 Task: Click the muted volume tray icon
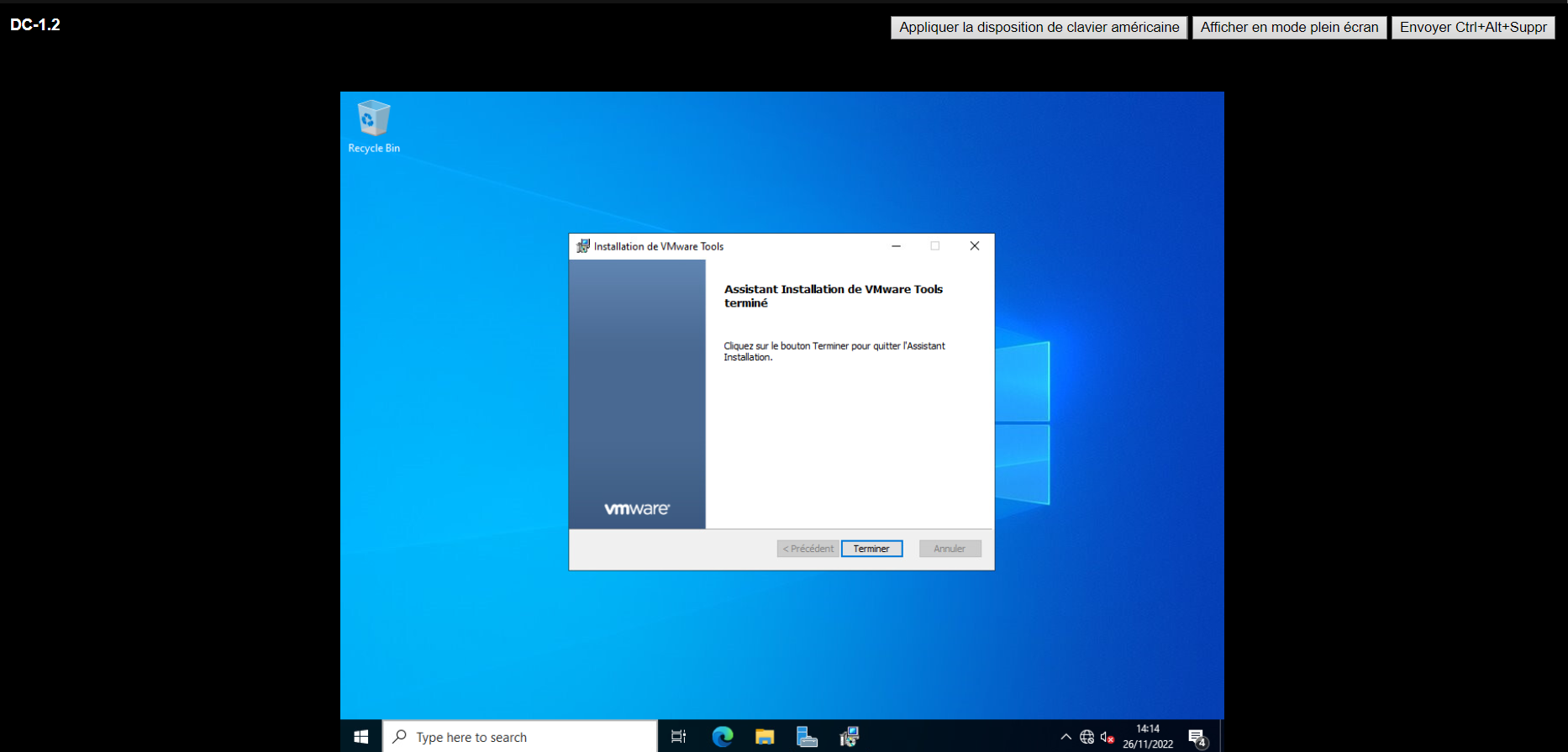pyautogui.click(x=1108, y=737)
